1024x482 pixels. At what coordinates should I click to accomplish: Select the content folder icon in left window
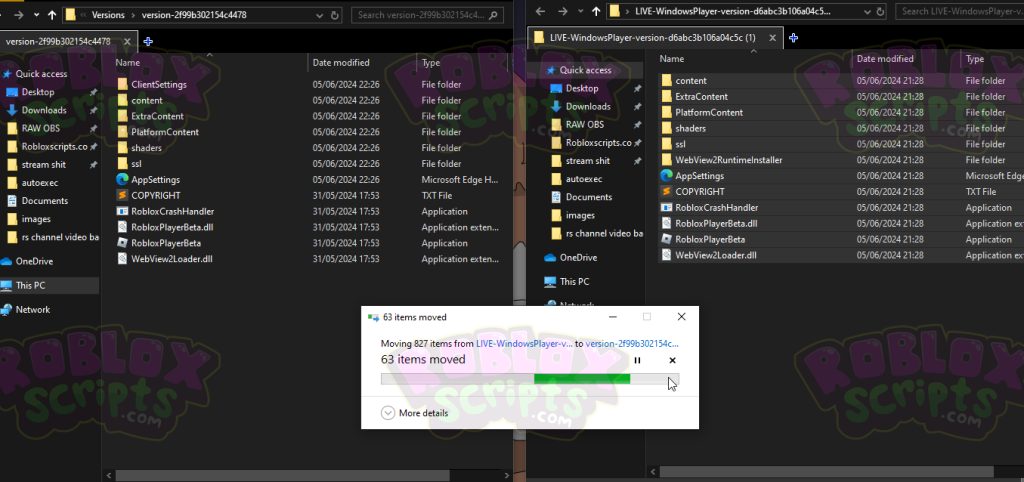122,101
